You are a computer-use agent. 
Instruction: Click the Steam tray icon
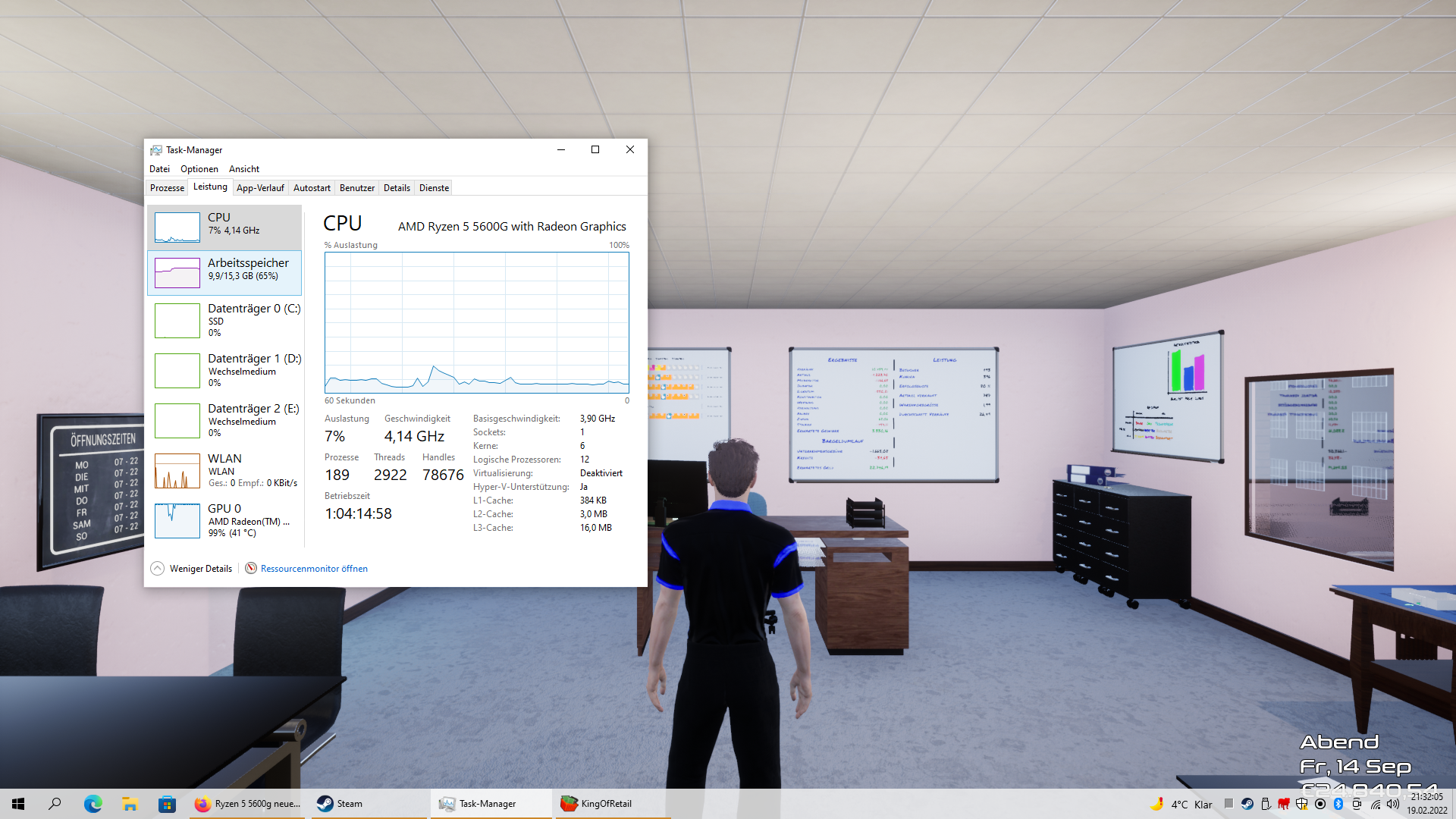point(1247,804)
